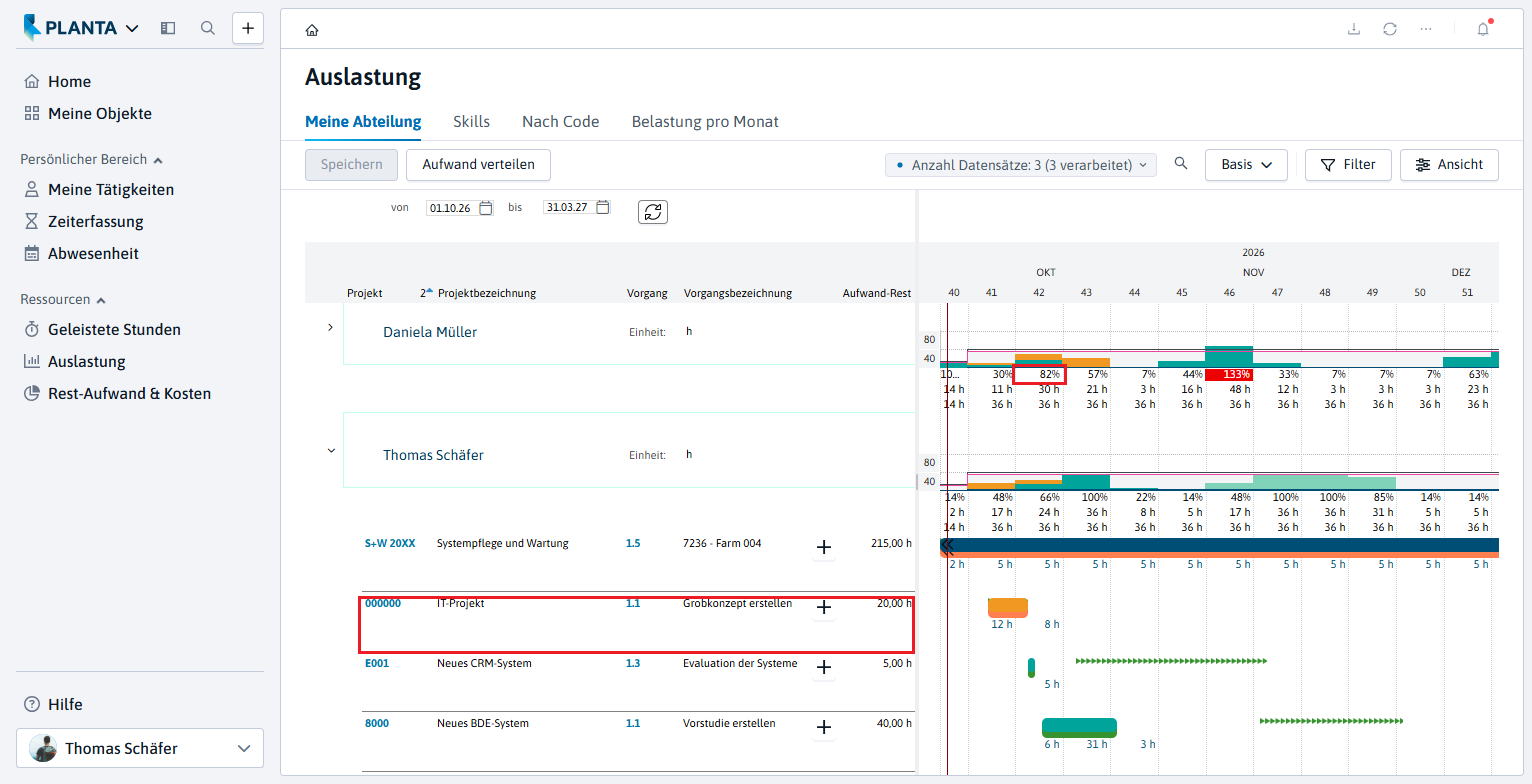Open the three-dots more options menu

[1426, 29]
